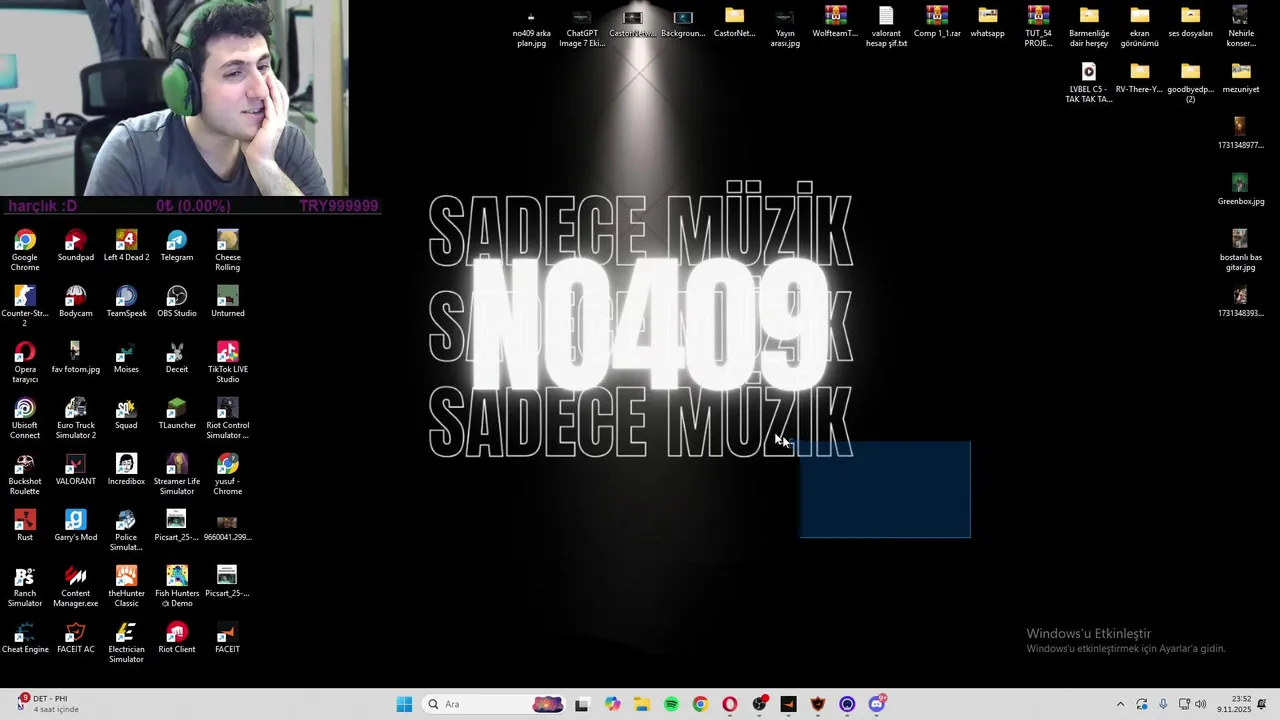Open the Riot Client desktop shortcut
This screenshot has height=720, width=1280.
pos(177,638)
